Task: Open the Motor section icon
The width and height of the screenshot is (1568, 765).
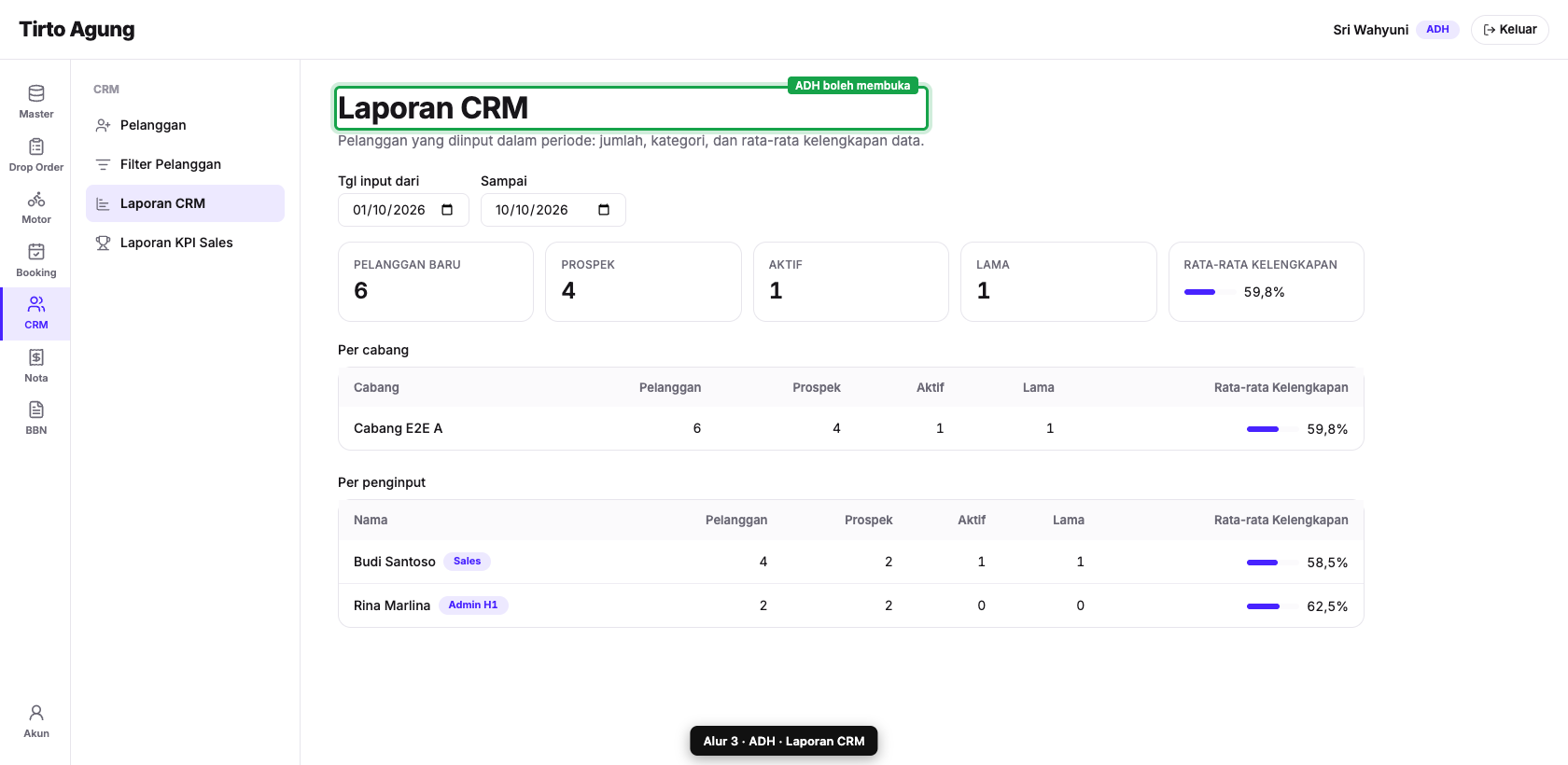Action: click(35, 199)
